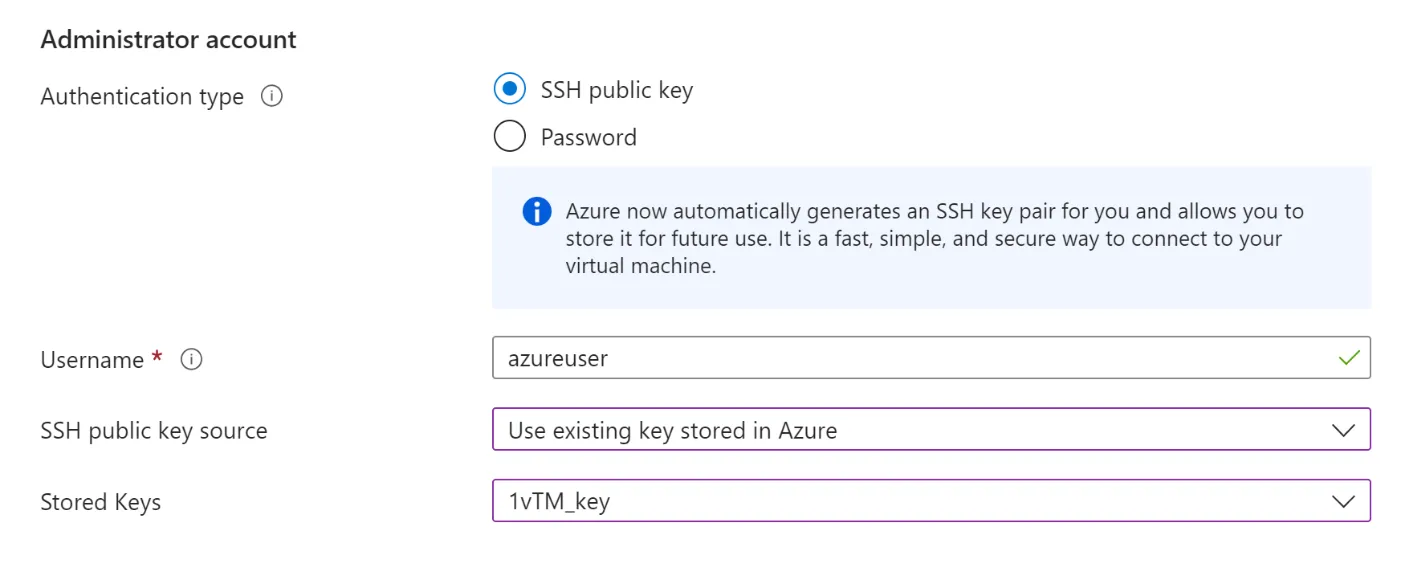The width and height of the screenshot is (1401, 580).
Task: Select the Password radio button
Action: pos(510,136)
